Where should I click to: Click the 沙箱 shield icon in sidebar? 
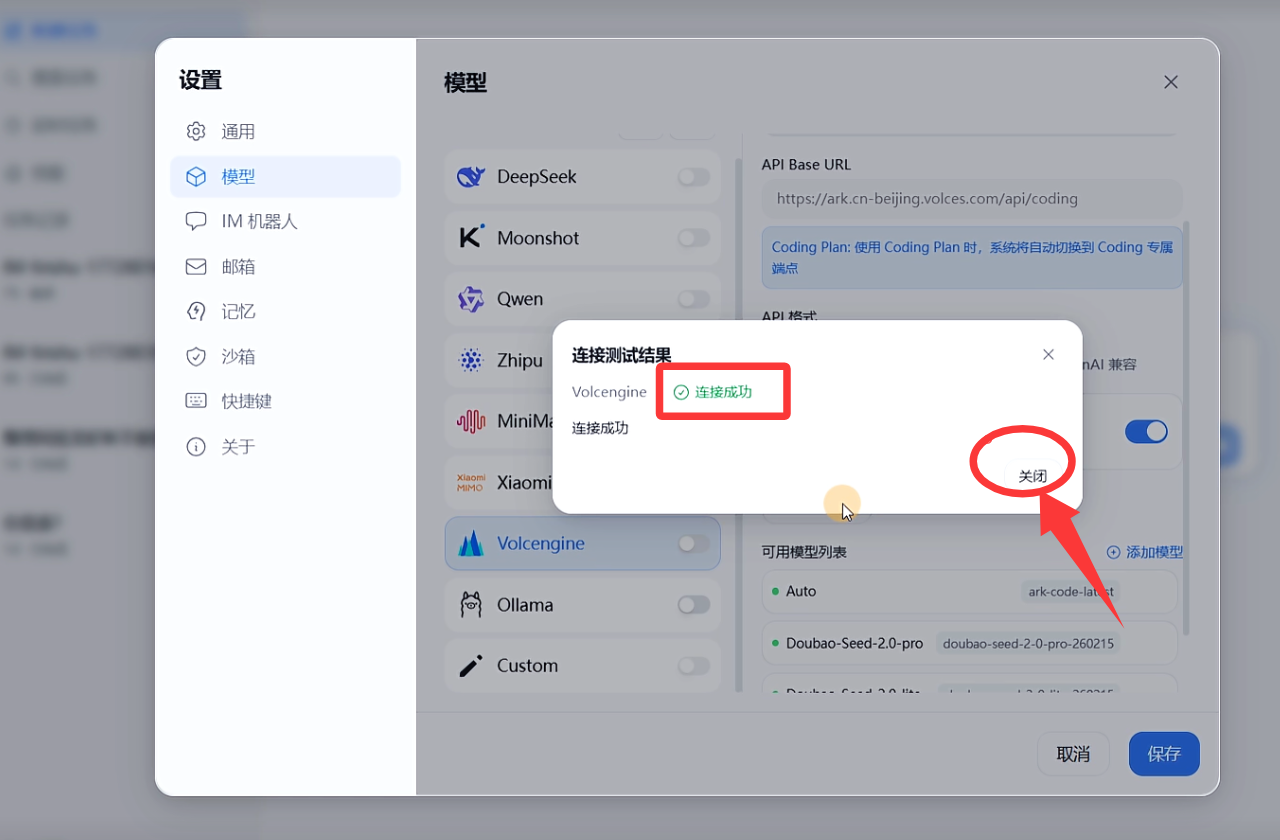(x=196, y=357)
